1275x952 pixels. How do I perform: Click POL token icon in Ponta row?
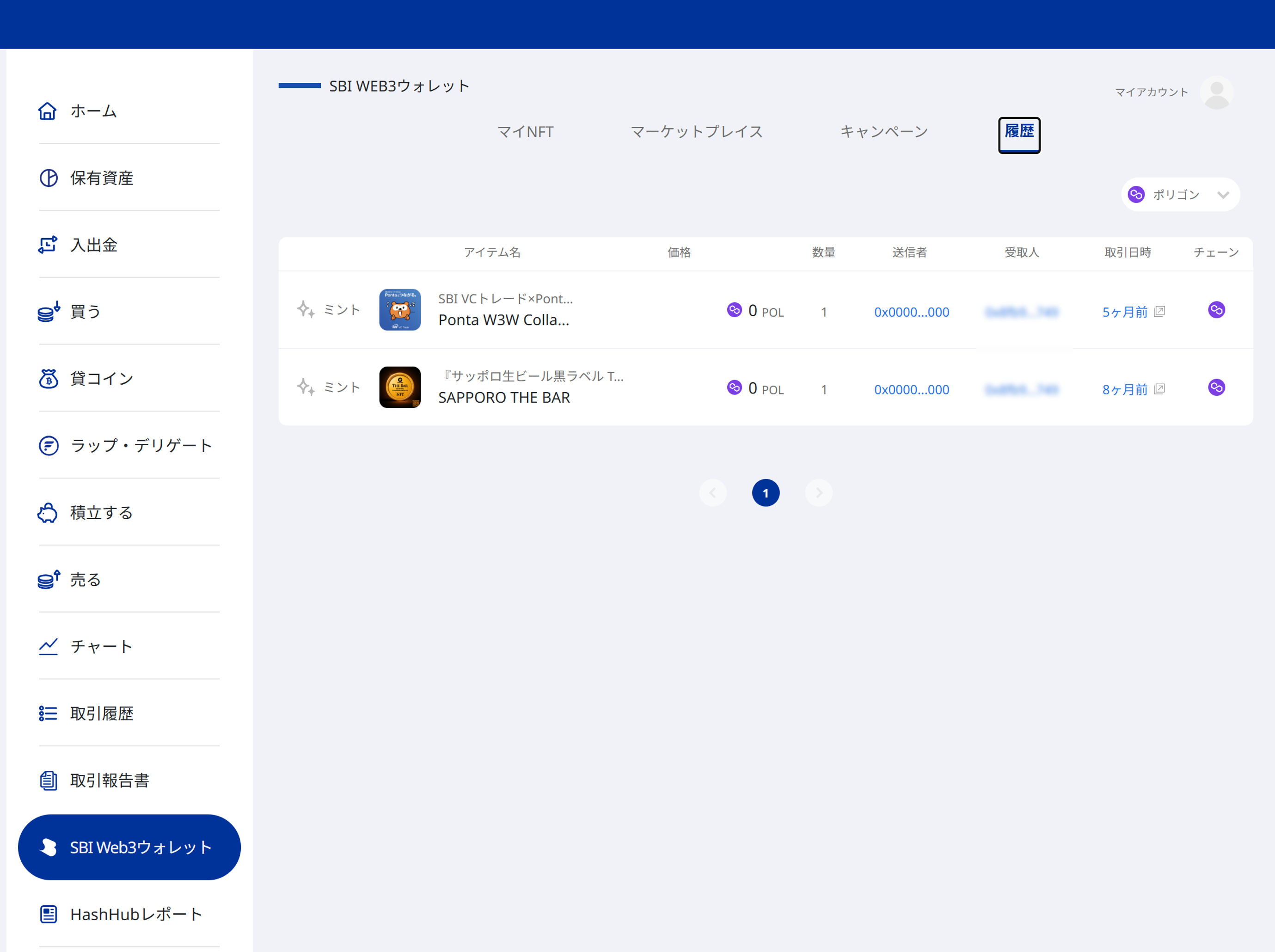pyautogui.click(x=734, y=310)
